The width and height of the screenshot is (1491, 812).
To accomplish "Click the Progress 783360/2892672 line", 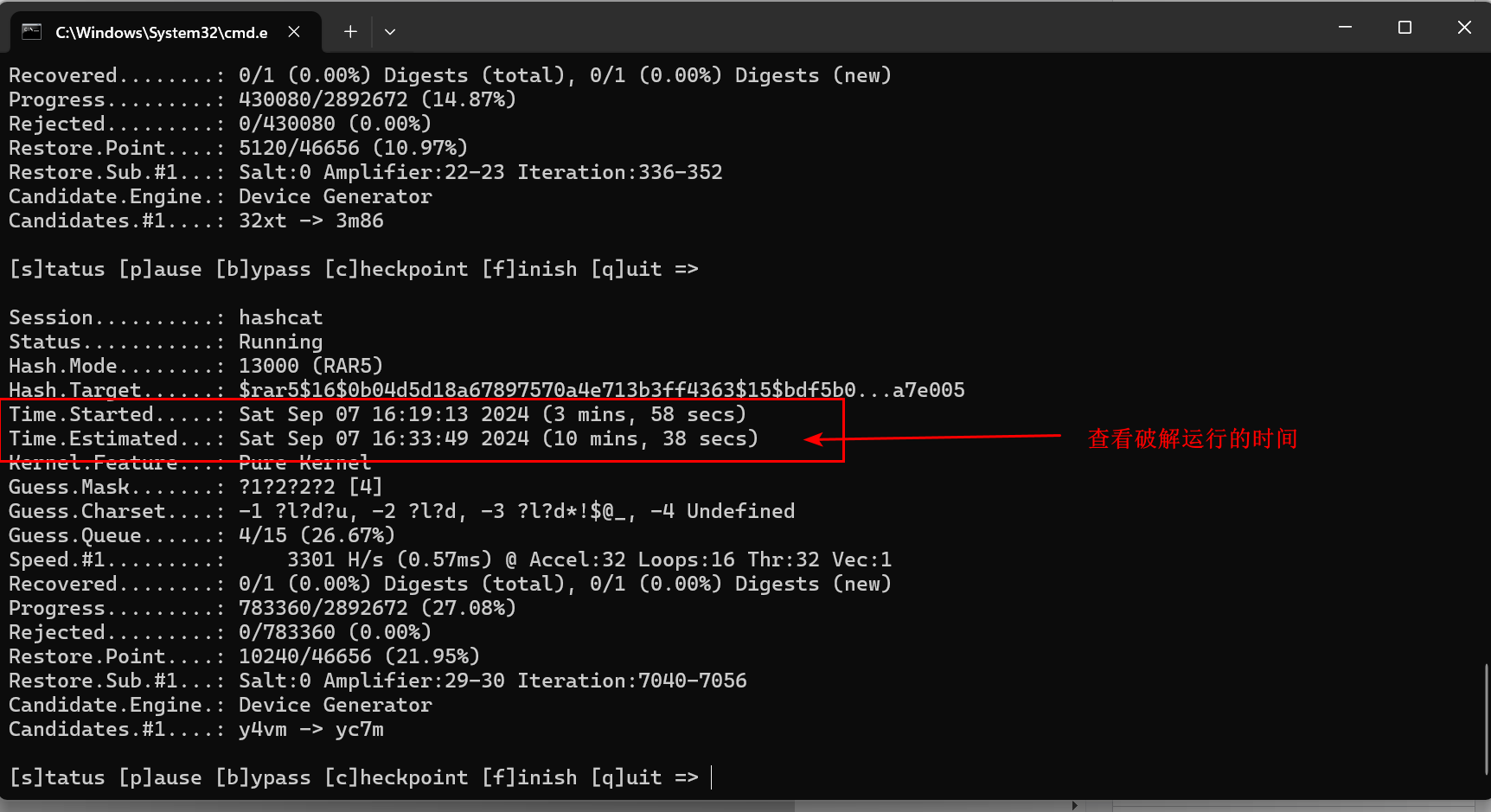I will [x=263, y=608].
